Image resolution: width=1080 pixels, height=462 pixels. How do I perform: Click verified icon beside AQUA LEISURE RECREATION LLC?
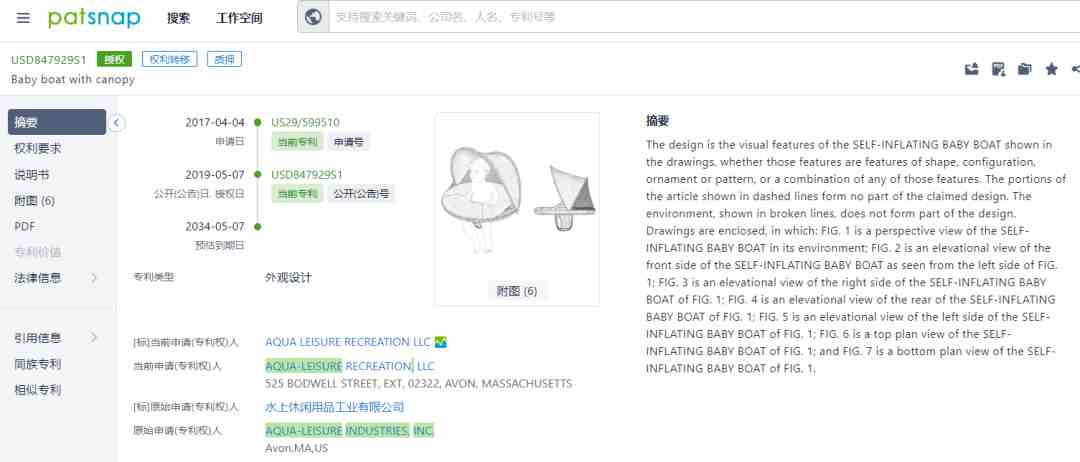click(x=442, y=342)
